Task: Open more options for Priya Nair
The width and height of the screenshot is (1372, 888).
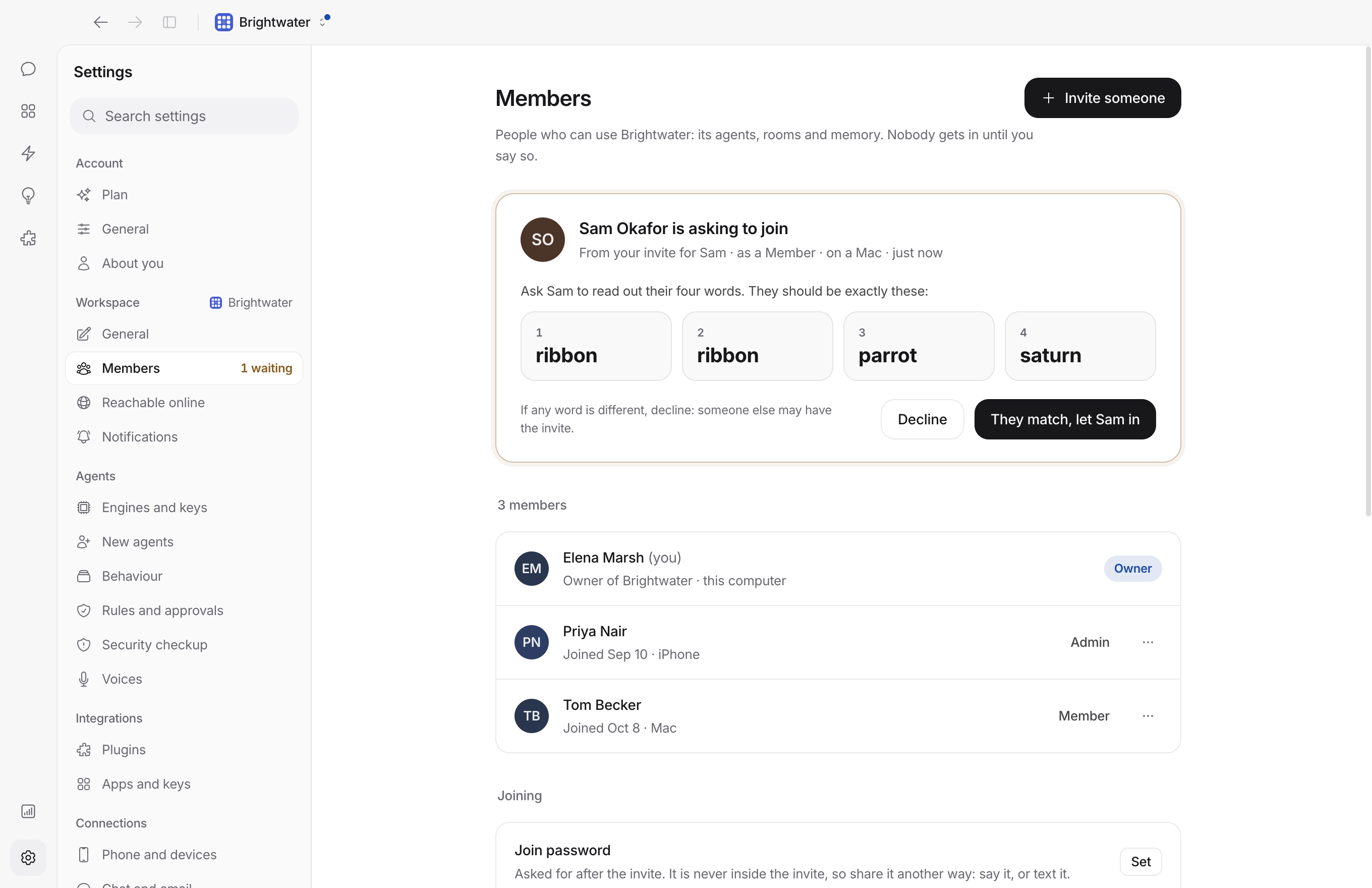Action: (x=1148, y=642)
